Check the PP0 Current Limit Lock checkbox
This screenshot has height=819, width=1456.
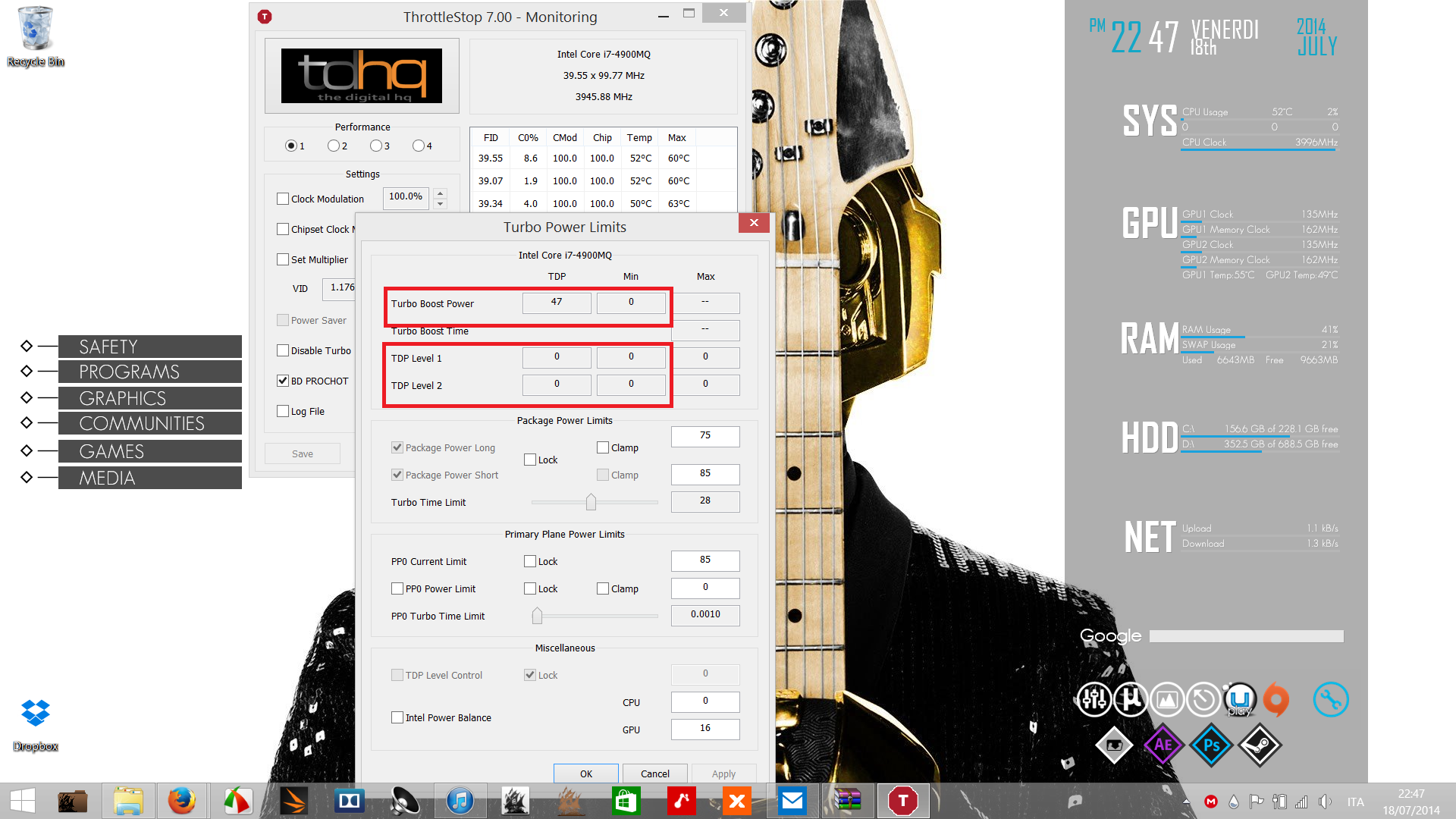pos(530,561)
